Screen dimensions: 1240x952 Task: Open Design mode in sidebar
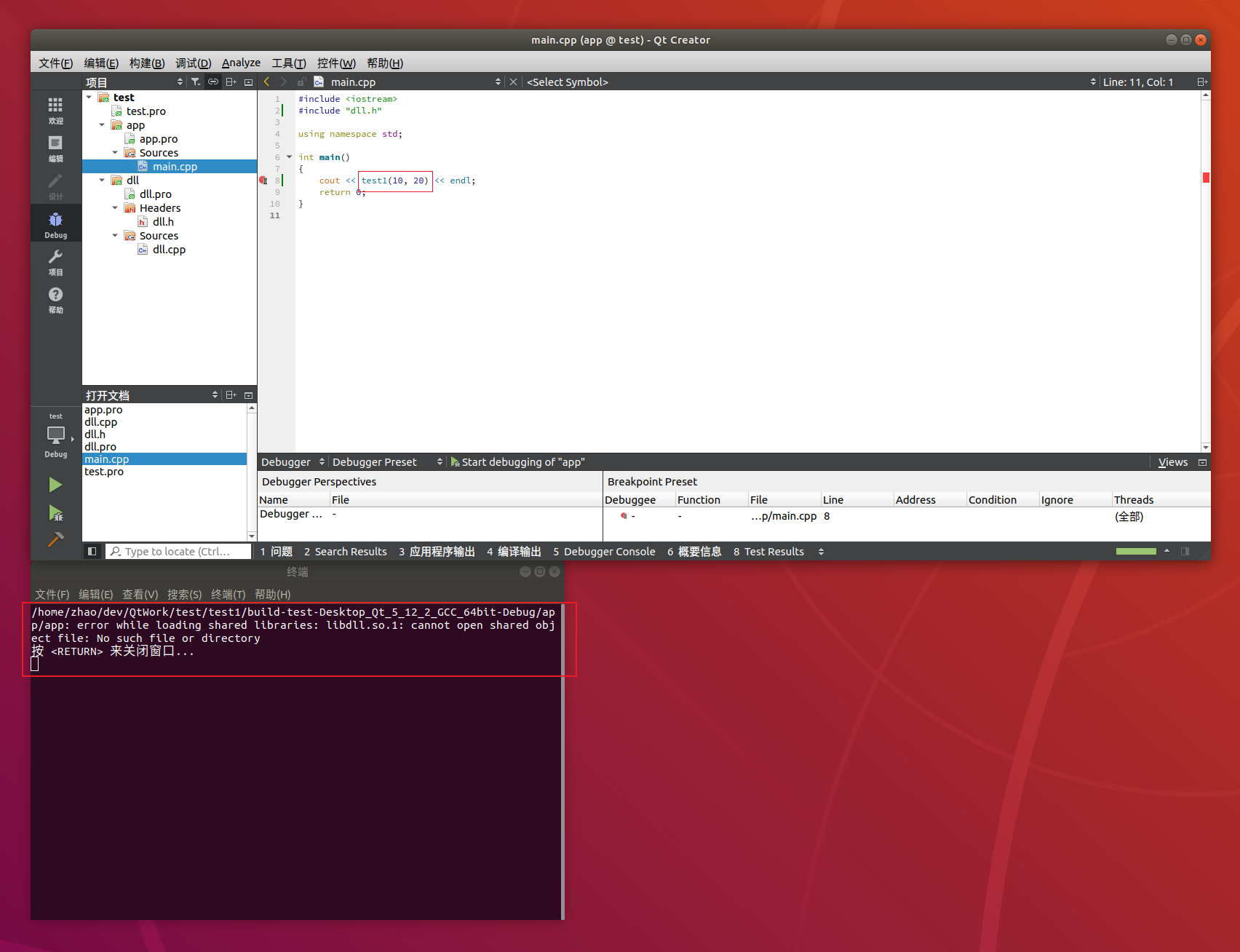55,186
